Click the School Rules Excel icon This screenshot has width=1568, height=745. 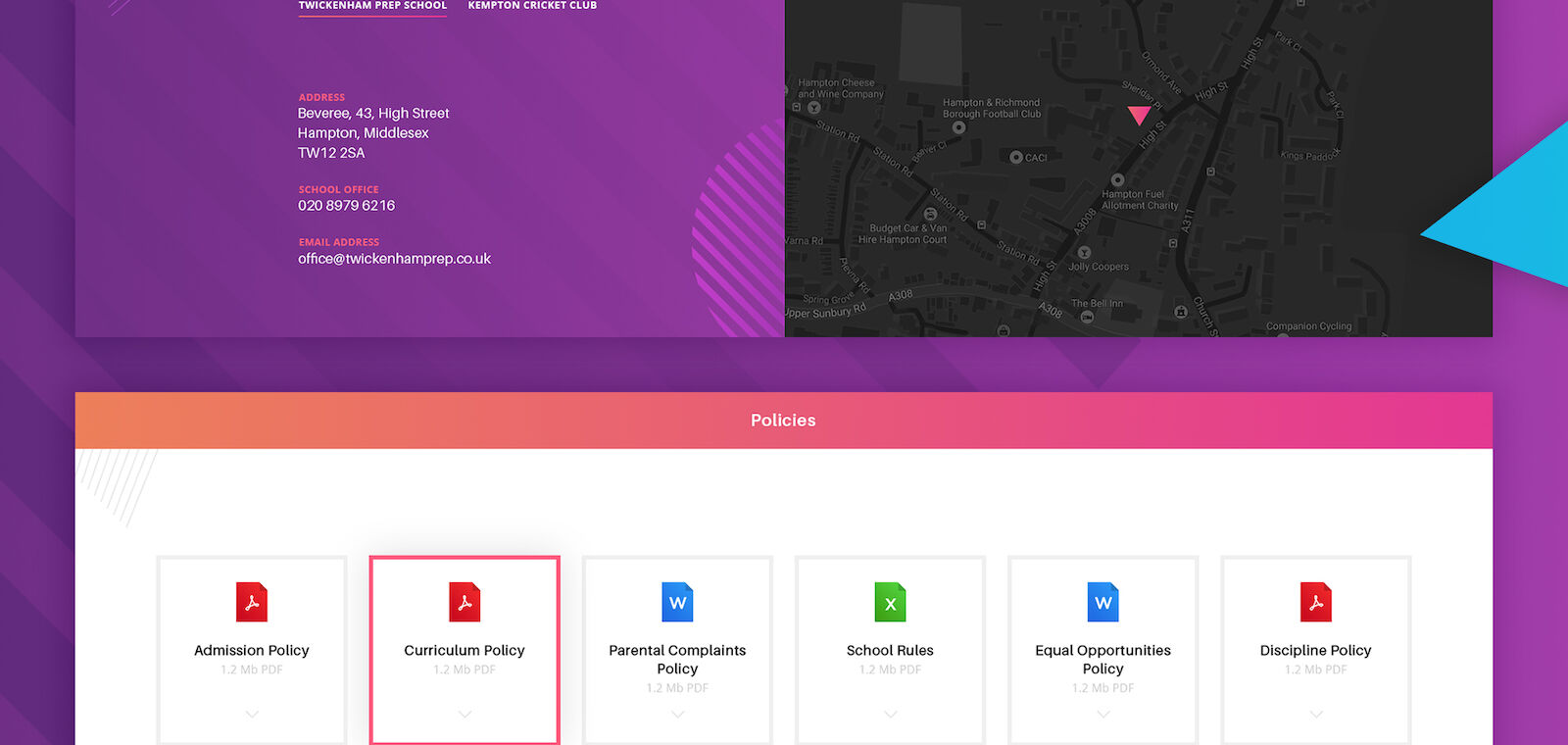[890, 602]
